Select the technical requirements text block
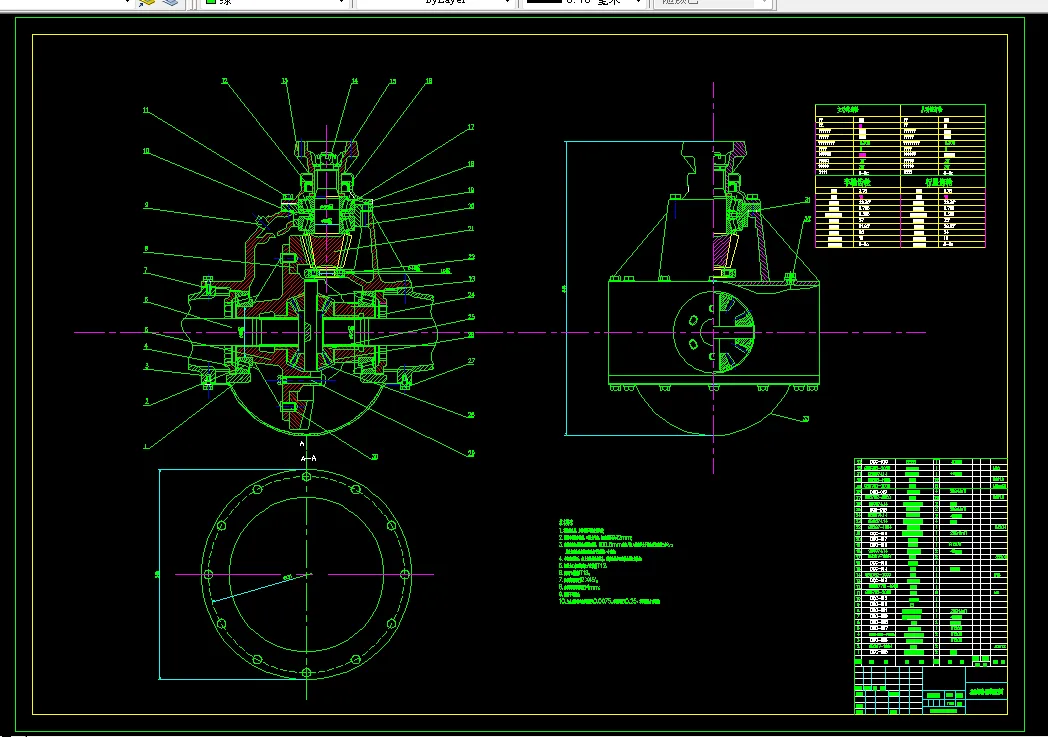The width and height of the screenshot is (1048, 737). (x=616, y=562)
